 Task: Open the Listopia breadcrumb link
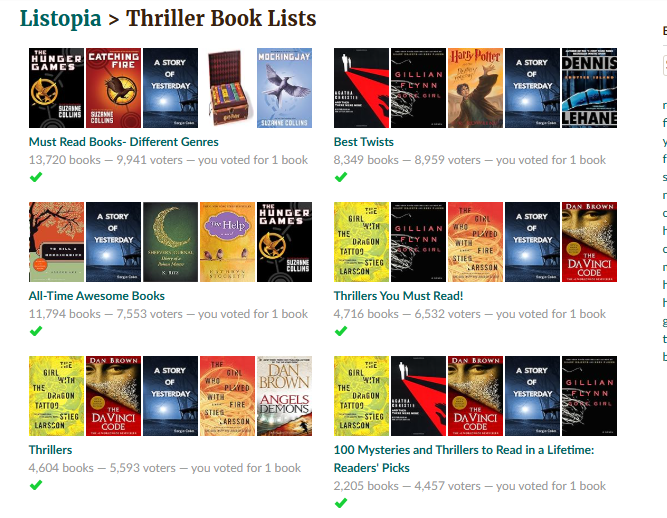60,19
